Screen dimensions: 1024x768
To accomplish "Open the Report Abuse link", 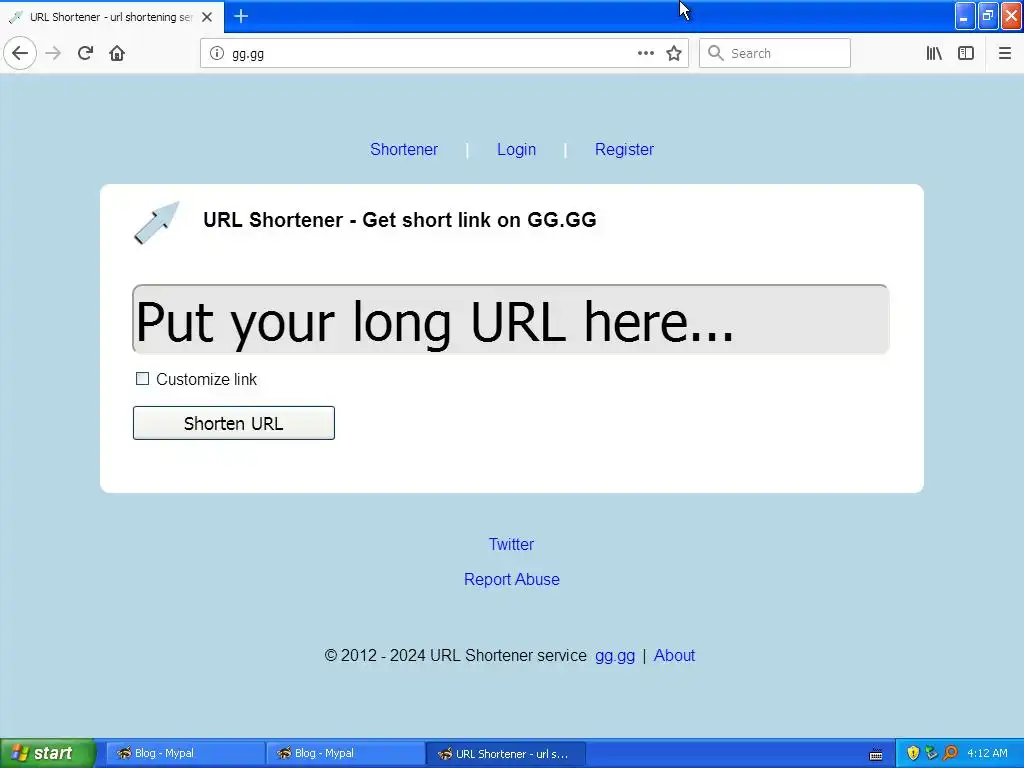I will point(511,579).
